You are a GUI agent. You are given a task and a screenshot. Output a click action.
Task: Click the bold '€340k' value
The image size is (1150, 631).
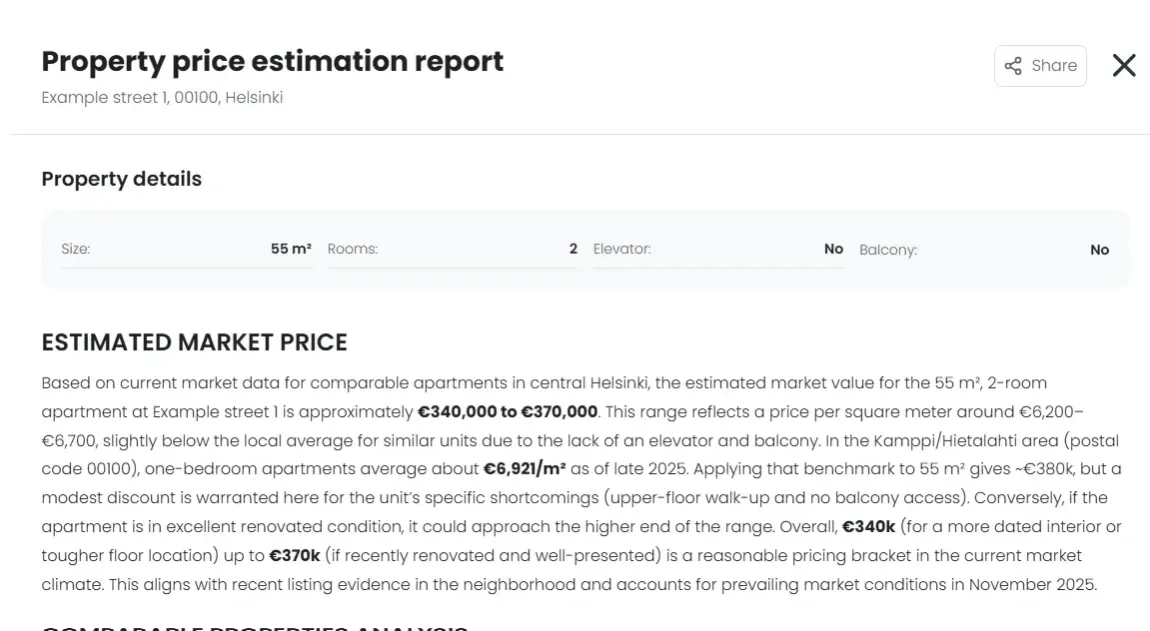pos(868,527)
